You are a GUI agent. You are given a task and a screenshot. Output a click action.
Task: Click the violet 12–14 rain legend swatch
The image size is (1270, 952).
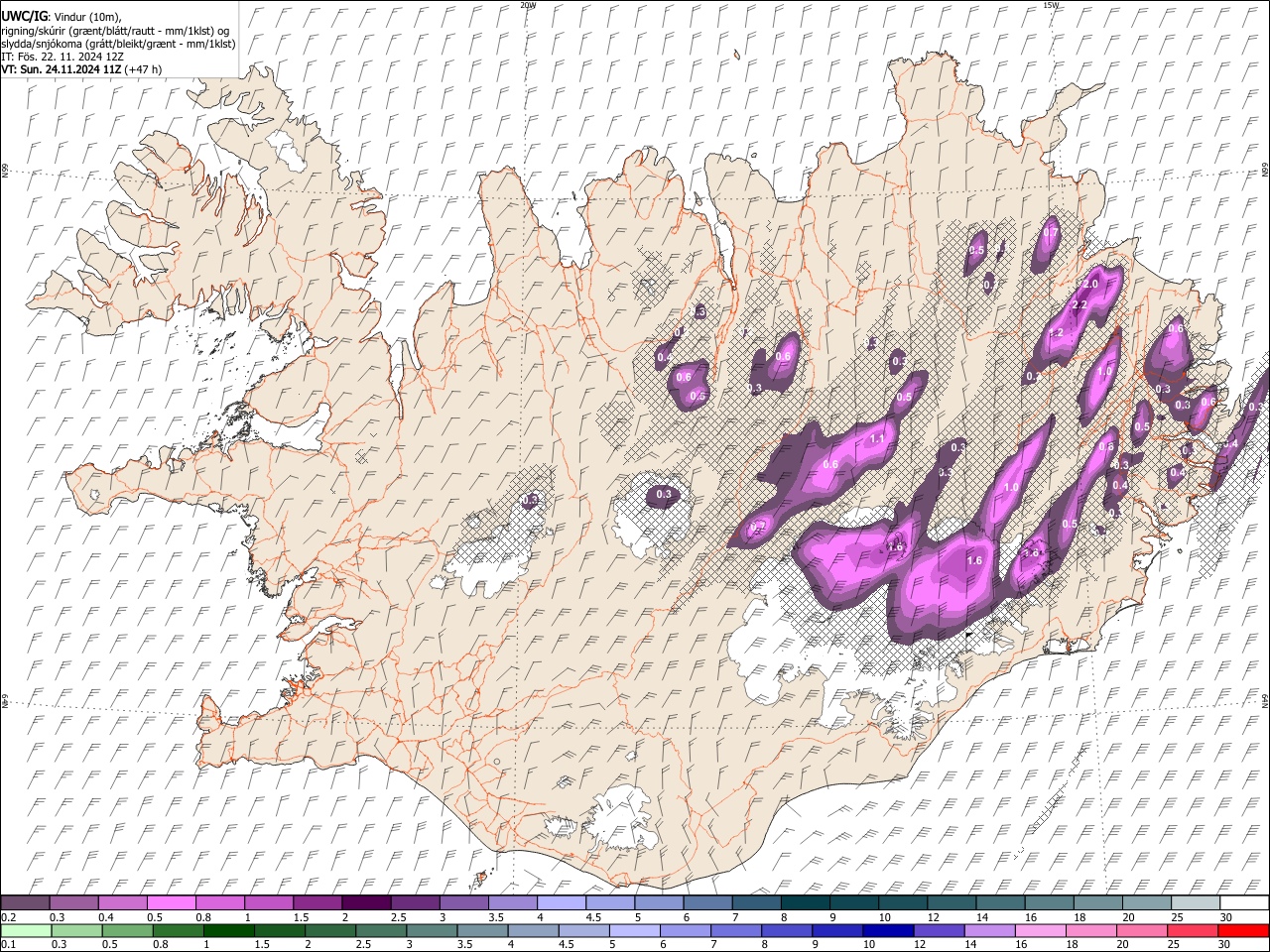pyautogui.click(x=938, y=930)
